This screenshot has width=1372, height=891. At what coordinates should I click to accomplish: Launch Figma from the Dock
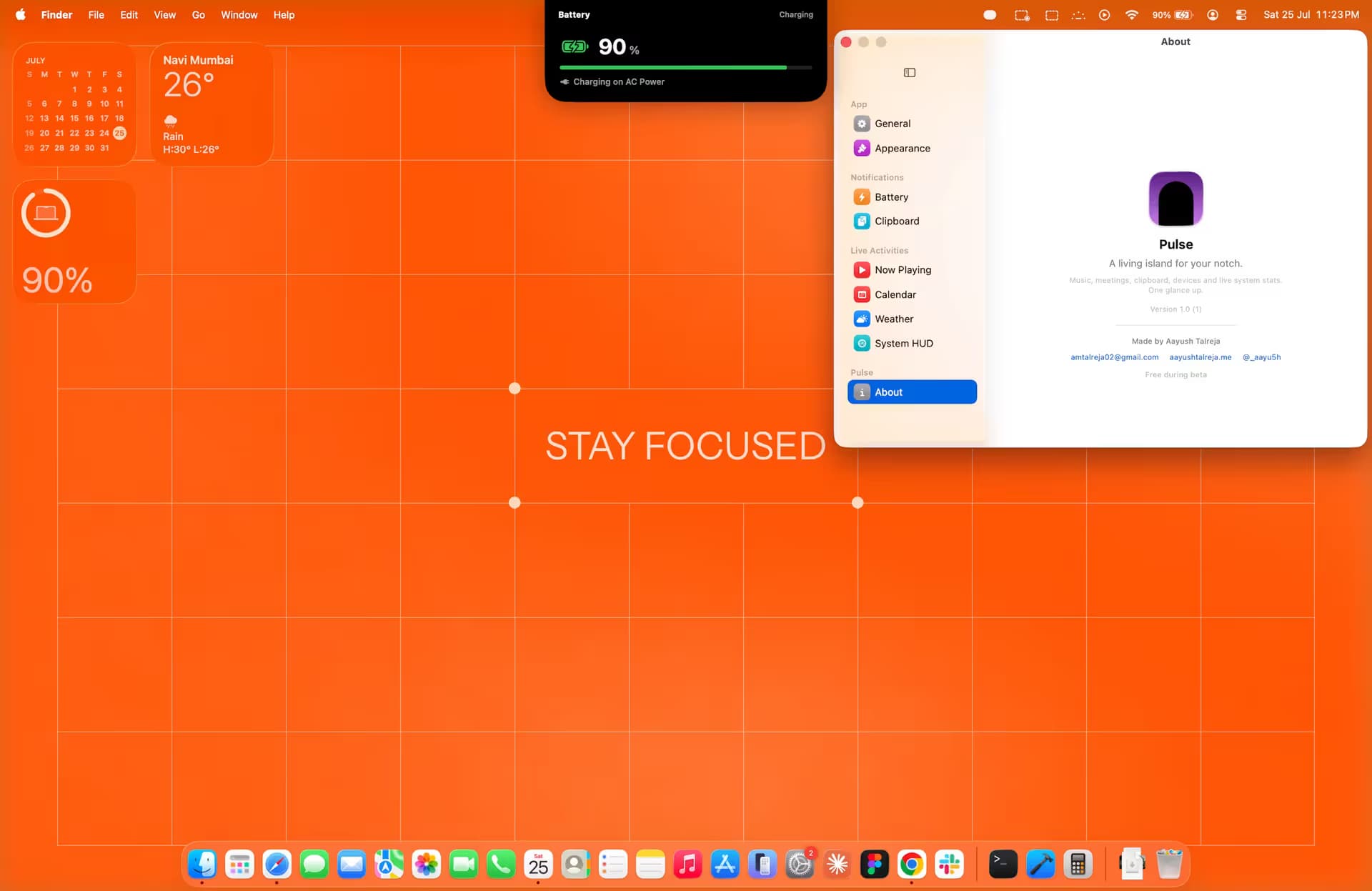(874, 865)
